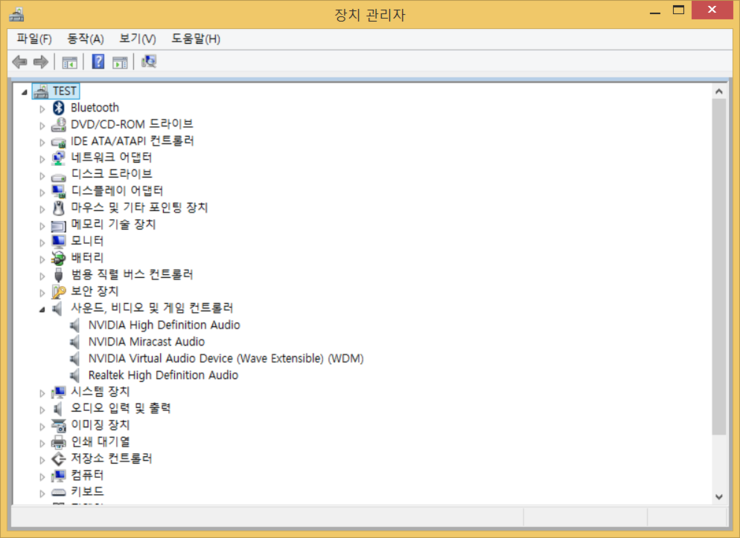The height and width of the screenshot is (538, 740).
Task: Click the 이미징 장치 camera icon
Action: [x=59, y=425]
